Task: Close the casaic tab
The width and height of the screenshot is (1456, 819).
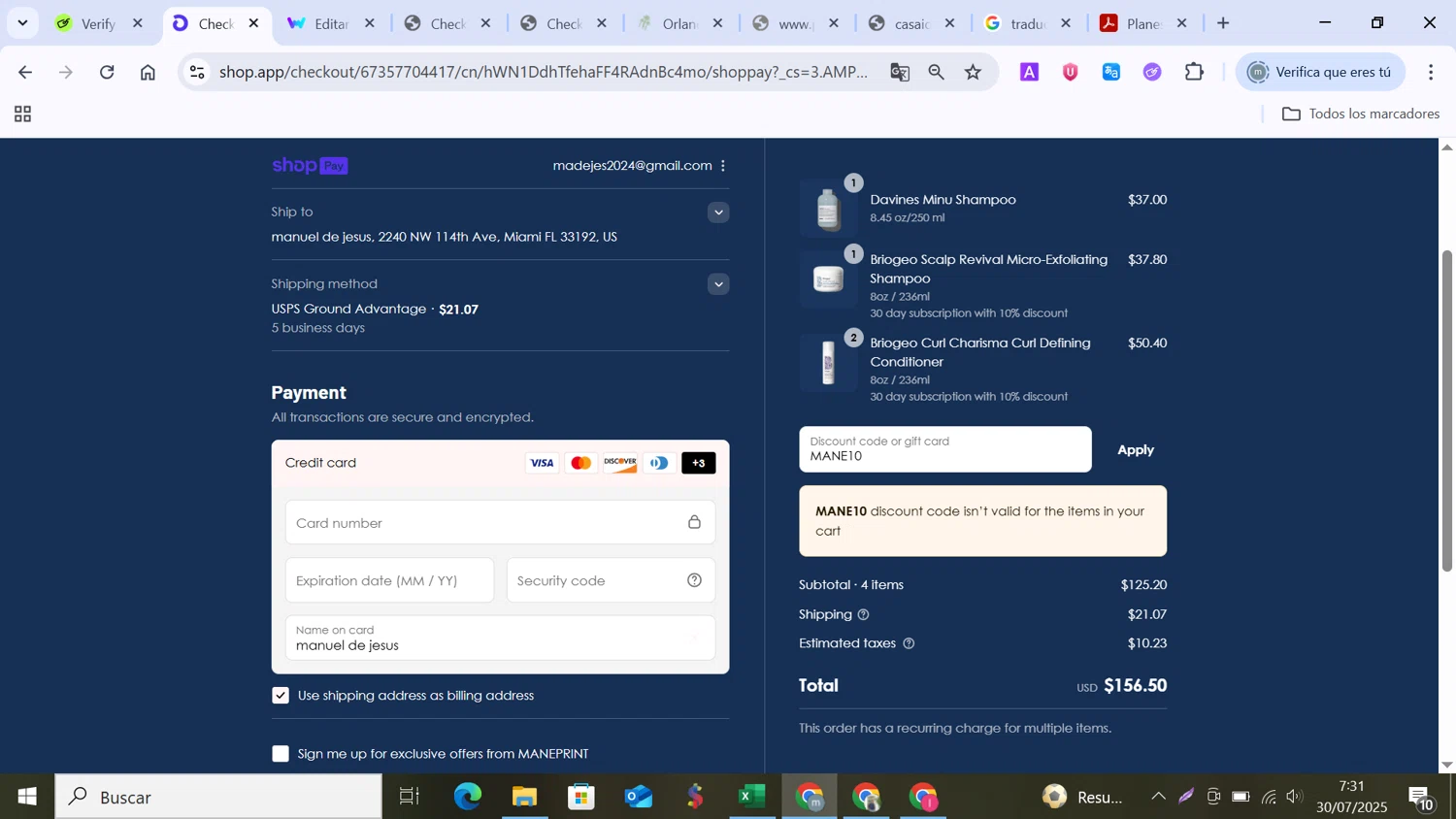Action: click(x=949, y=23)
